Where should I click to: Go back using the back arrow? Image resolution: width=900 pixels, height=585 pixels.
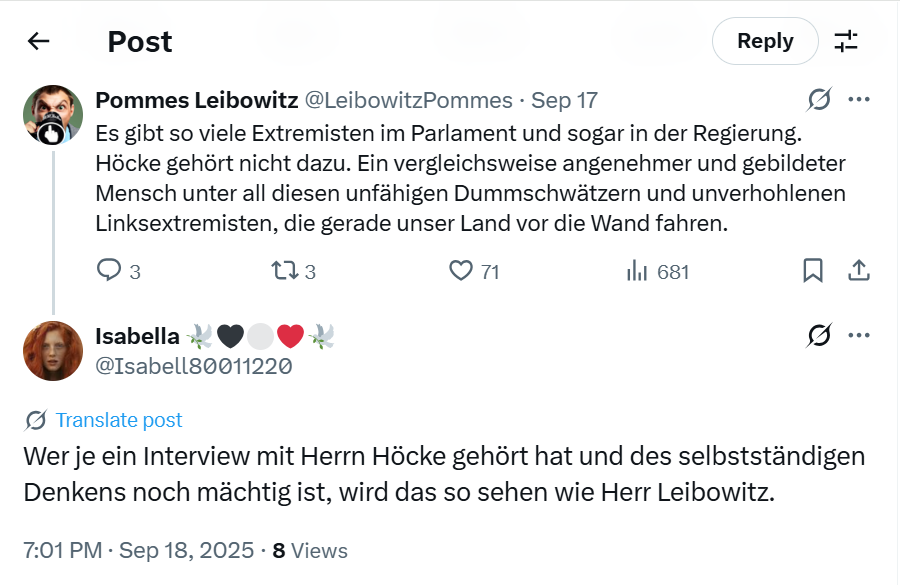point(39,41)
